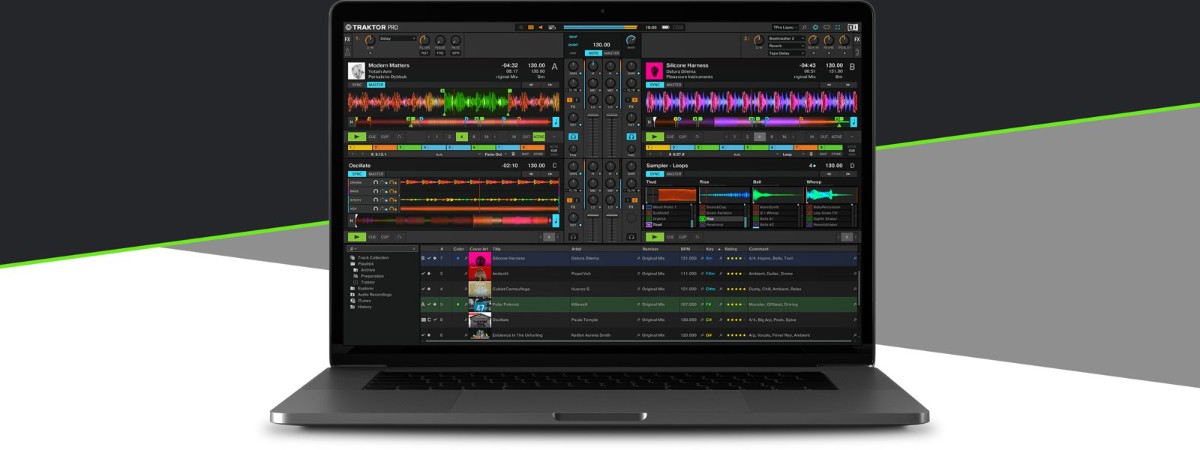Click loop OUT button on Deck A
Image resolution: width=1200 pixels, height=450 pixels.
[x=526, y=136]
